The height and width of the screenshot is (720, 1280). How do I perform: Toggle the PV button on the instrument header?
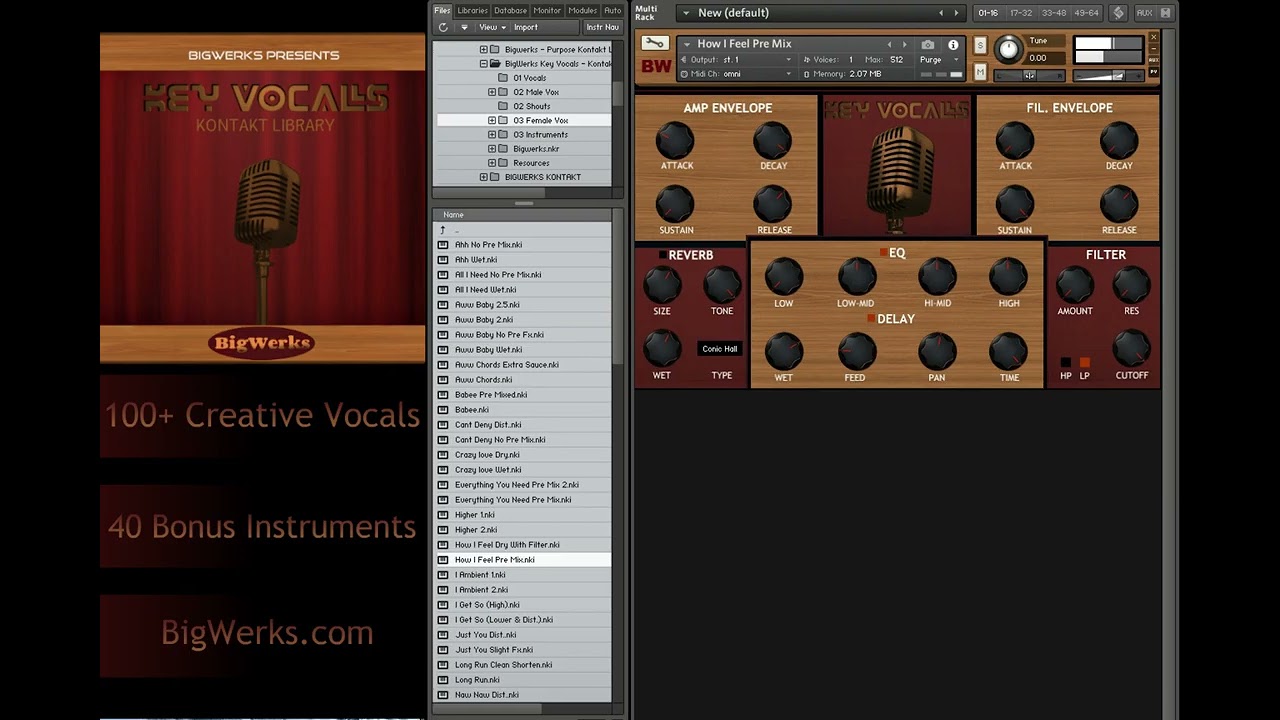(x=1153, y=73)
